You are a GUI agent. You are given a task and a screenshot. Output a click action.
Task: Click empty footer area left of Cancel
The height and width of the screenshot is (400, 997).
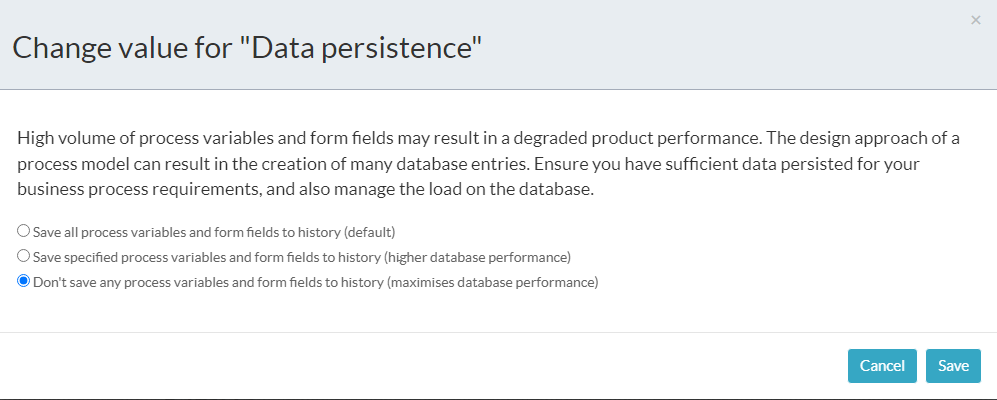(400, 366)
